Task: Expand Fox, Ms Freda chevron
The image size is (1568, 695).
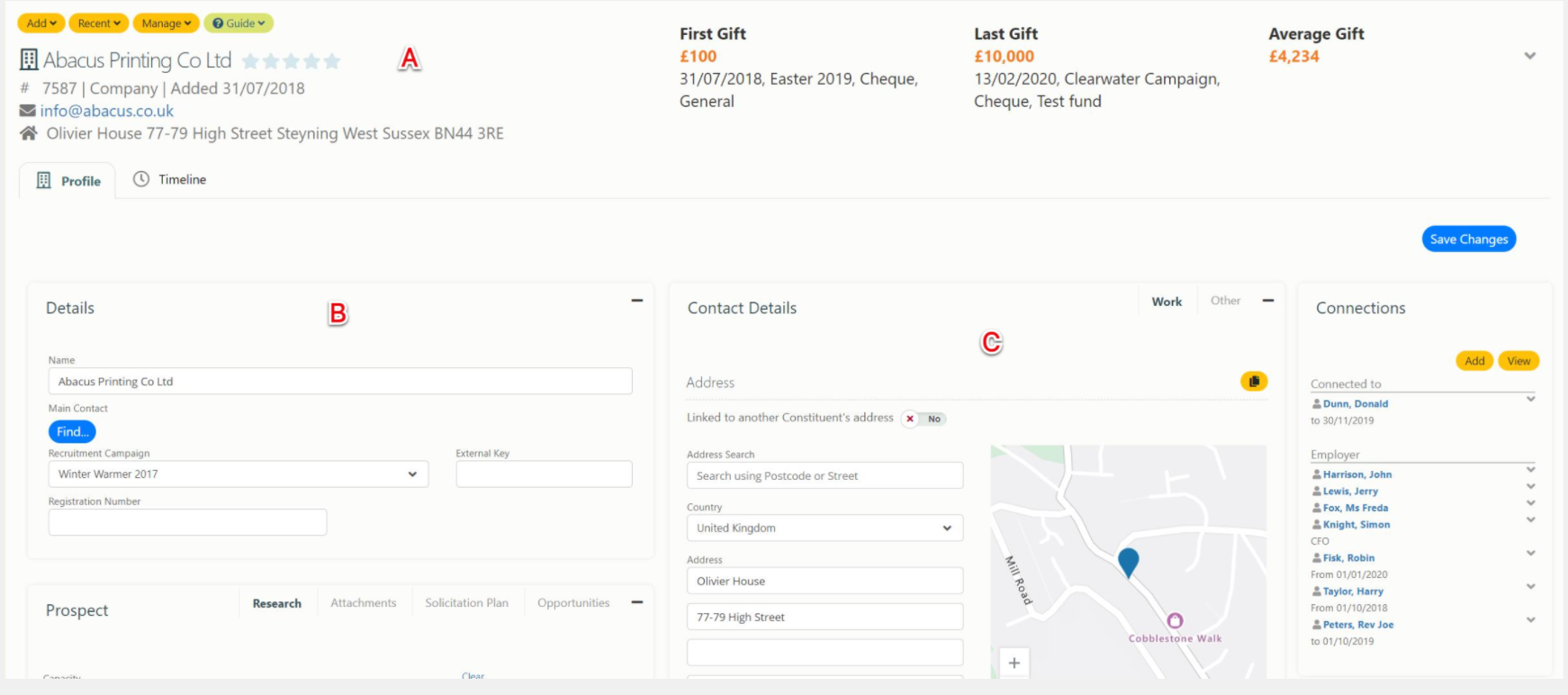Action: (x=1530, y=502)
